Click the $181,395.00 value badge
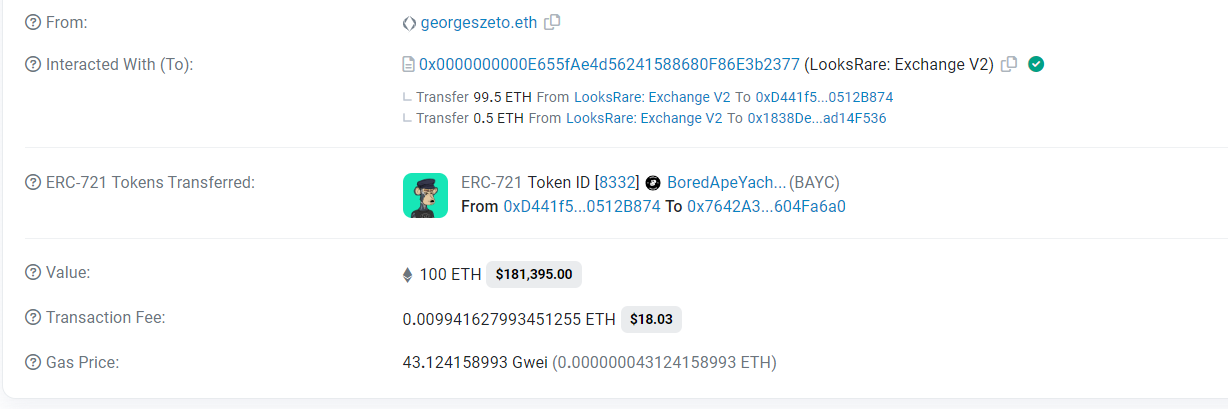The image size is (1228, 409). click(x=534, y=274)
